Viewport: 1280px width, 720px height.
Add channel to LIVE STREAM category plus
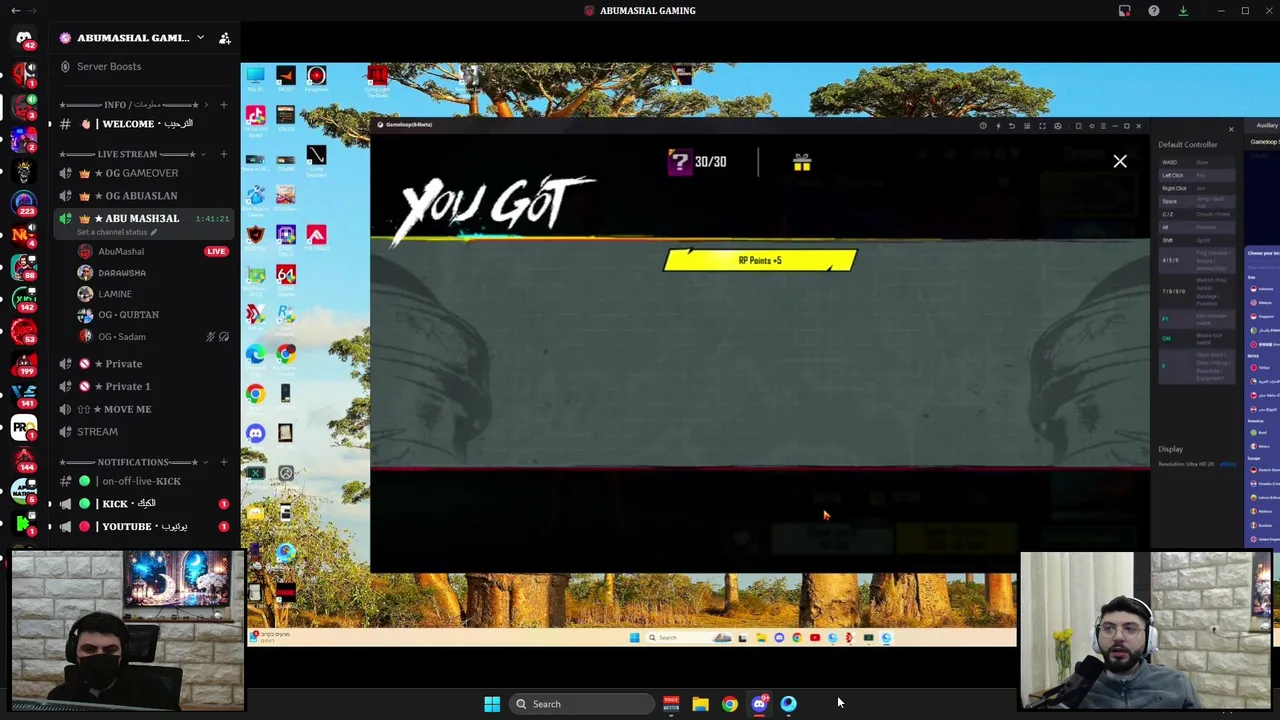click(223, 154)
